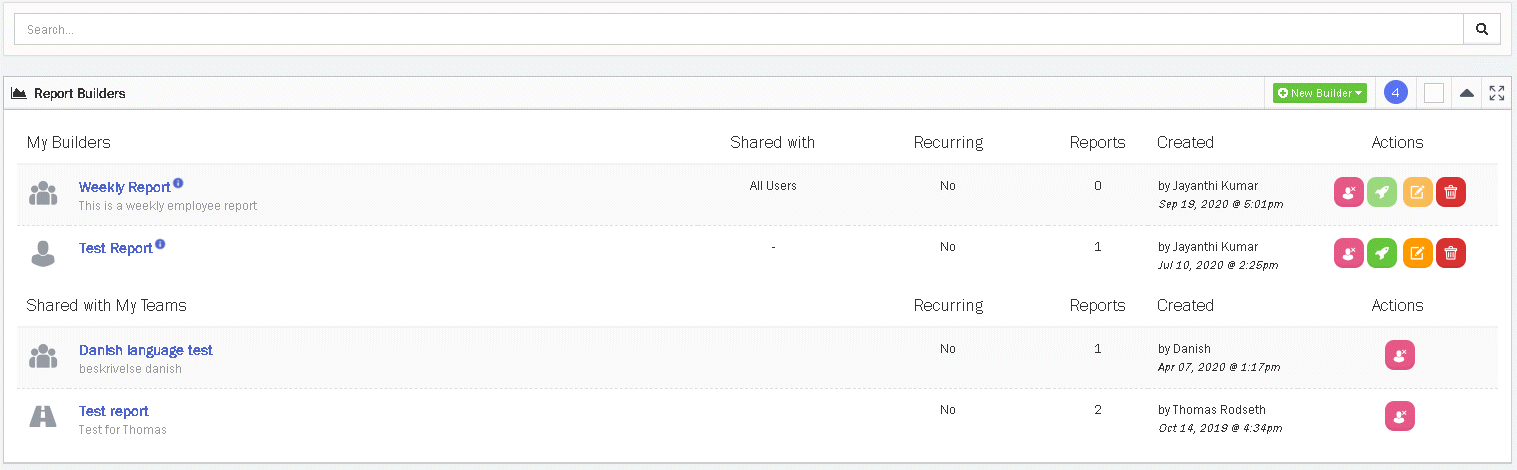Viewport: 1517px width, 470px height.
Task: Click info icon beside Weekly Report
Action: [x=178, y=183]
